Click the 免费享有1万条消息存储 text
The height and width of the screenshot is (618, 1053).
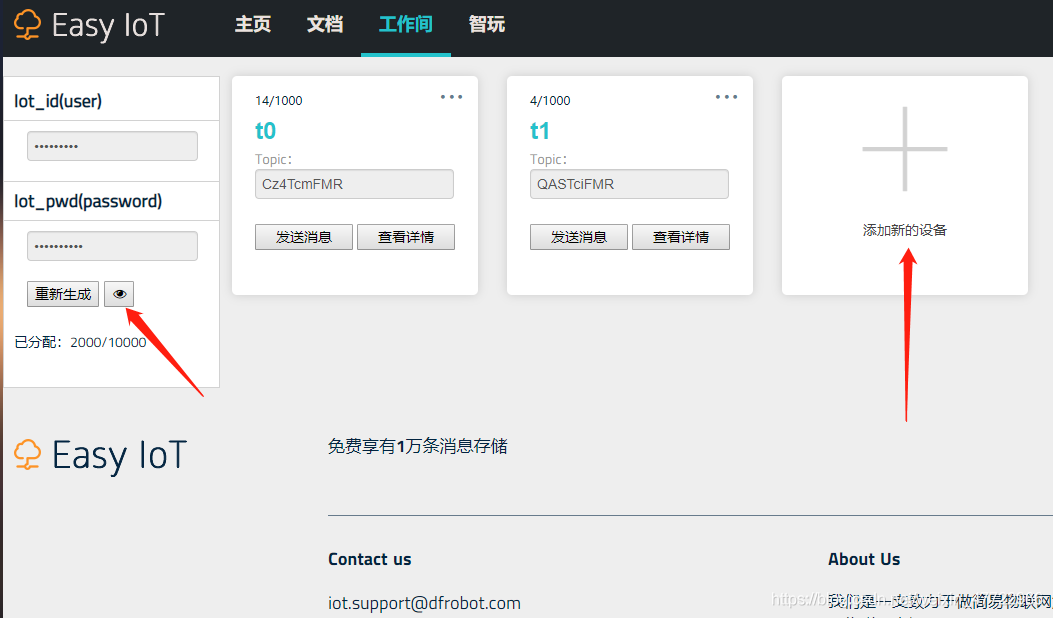coord(418,446)
